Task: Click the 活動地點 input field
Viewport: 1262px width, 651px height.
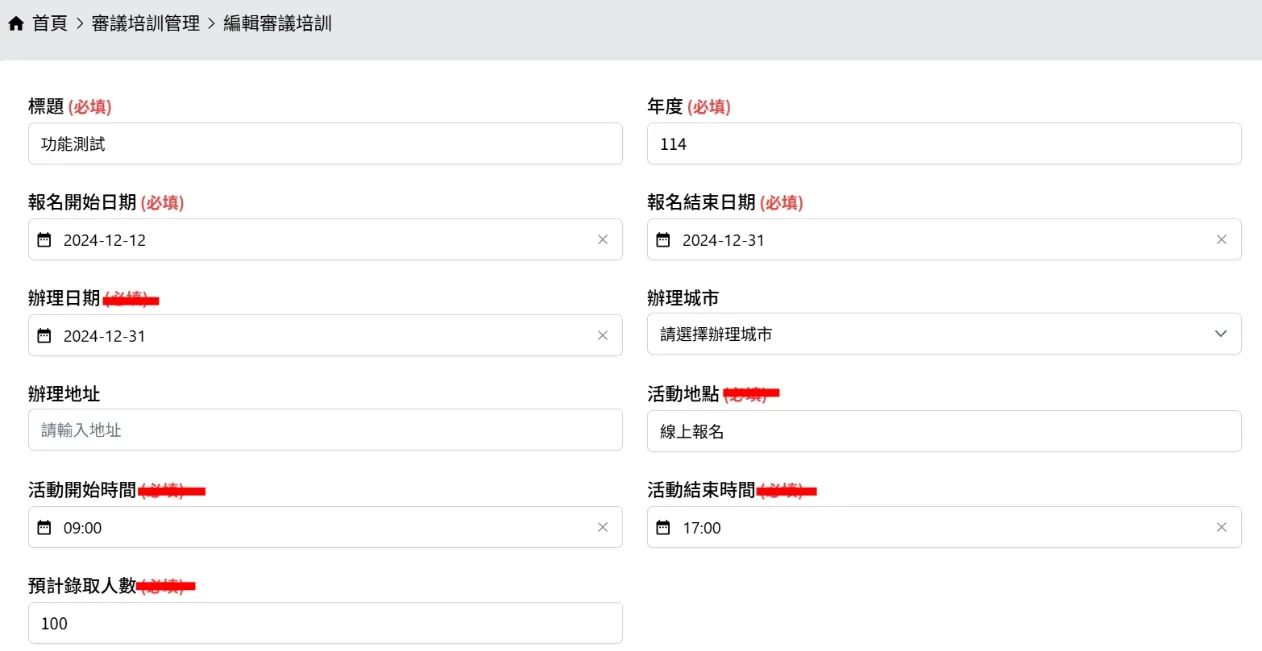Action: (x=943, y=431)
